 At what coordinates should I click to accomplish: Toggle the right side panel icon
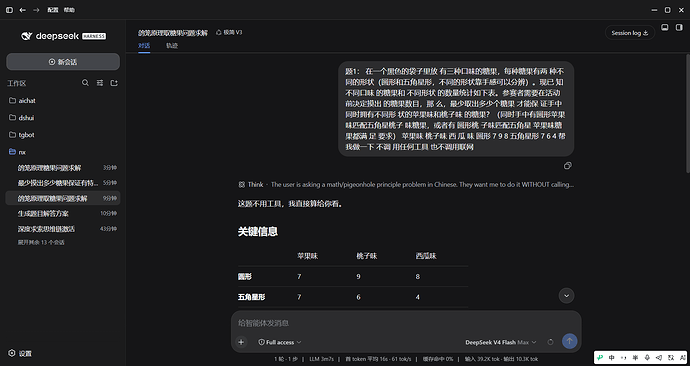point(679,27)
